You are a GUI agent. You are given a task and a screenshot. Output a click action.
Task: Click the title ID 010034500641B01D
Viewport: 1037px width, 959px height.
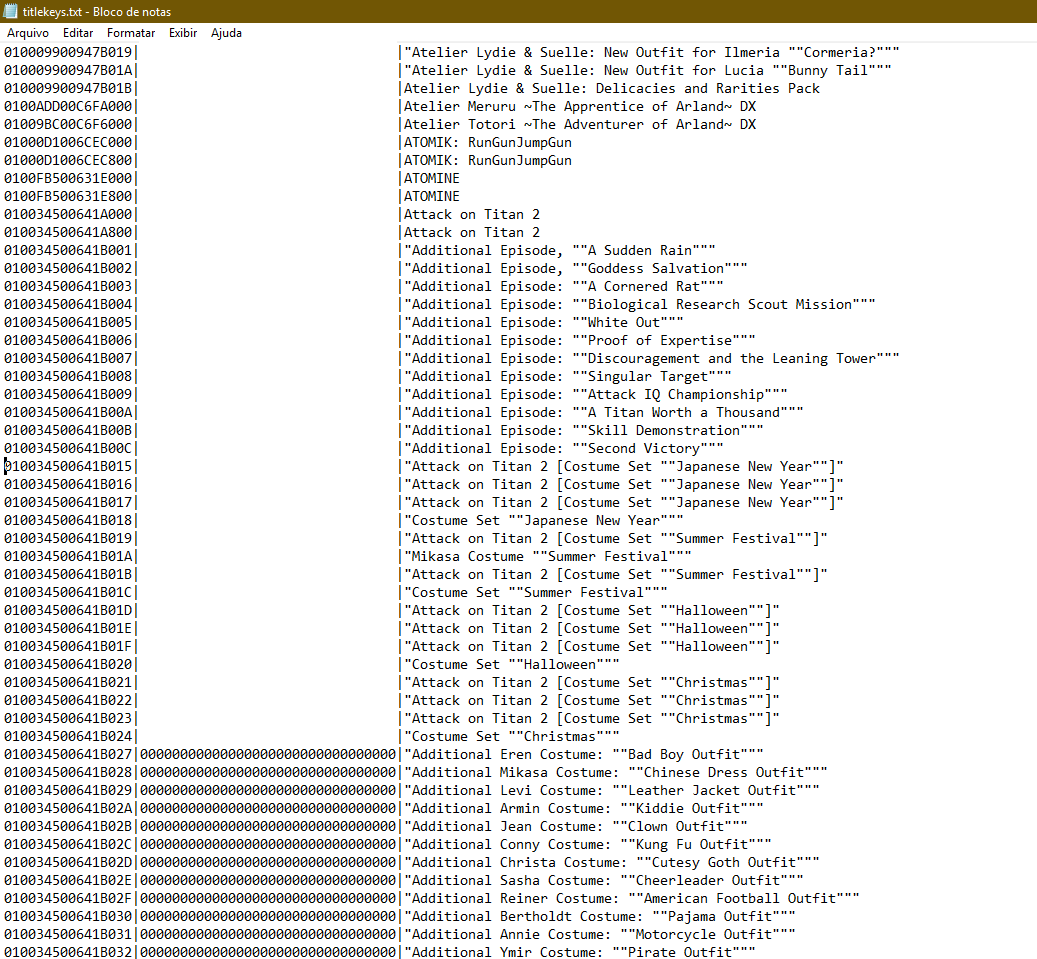[68, 610]
